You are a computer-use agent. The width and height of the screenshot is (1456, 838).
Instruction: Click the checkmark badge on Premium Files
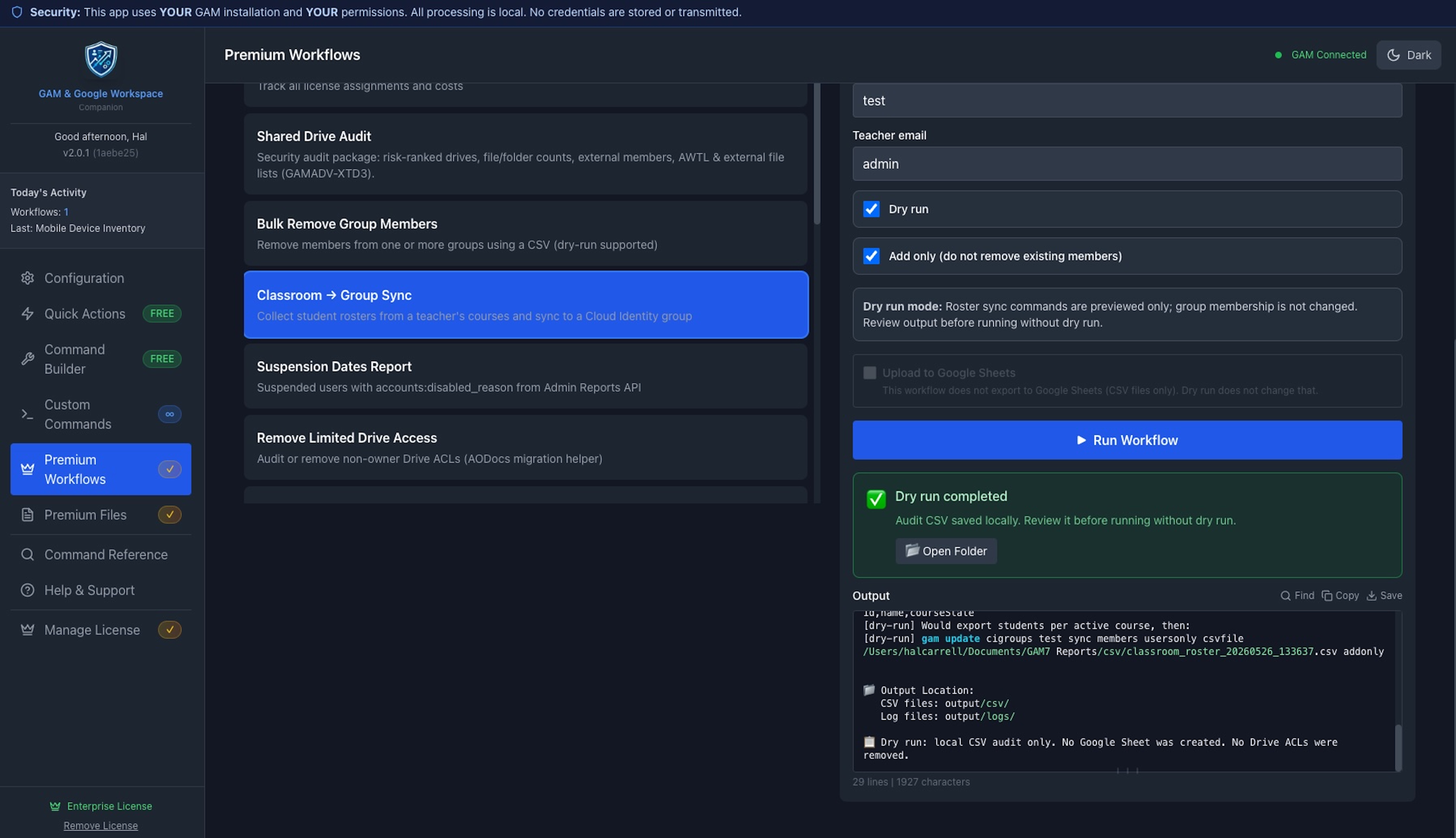[x=169, y=514]
